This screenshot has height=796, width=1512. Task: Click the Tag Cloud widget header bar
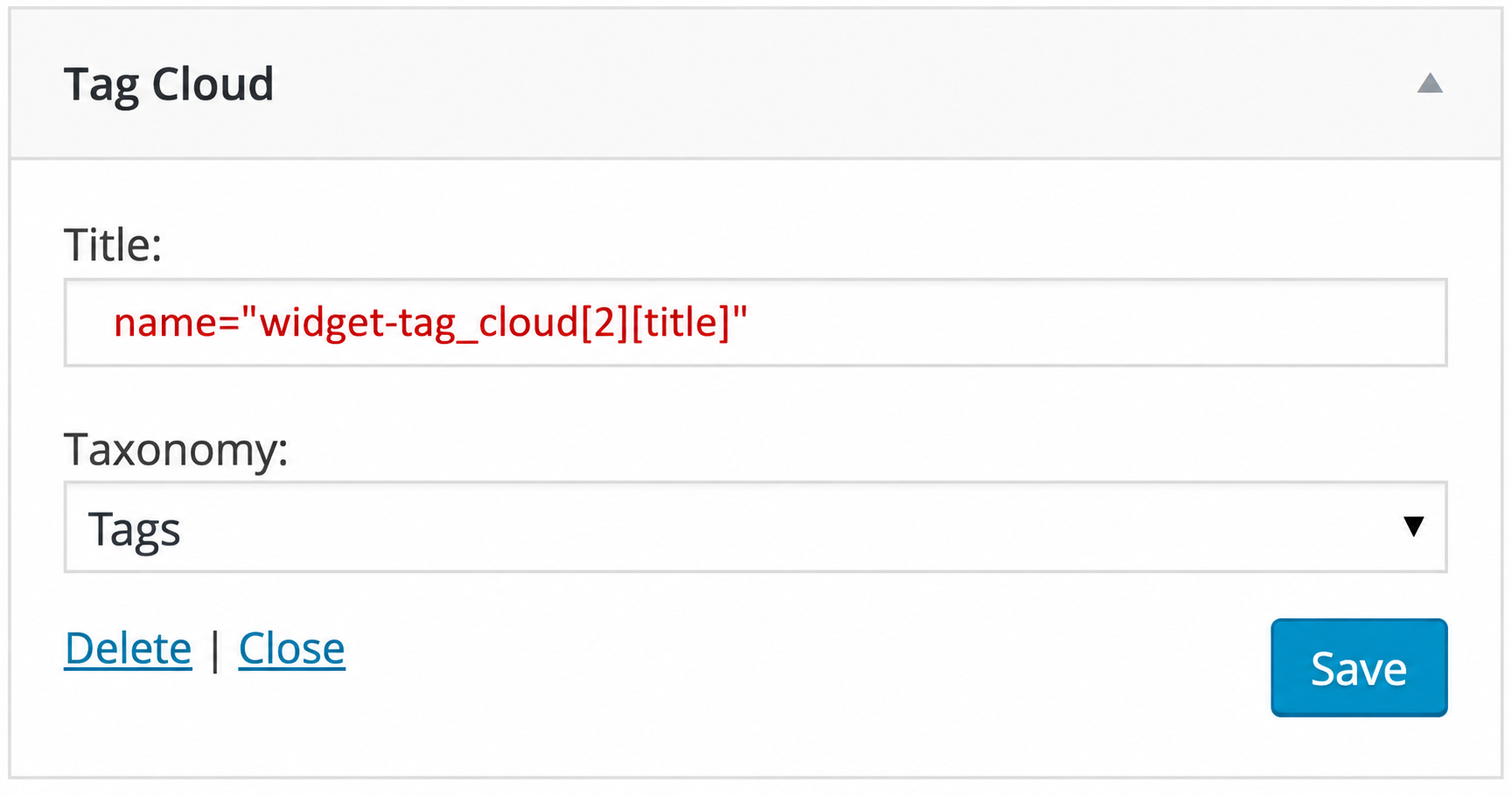756,83
